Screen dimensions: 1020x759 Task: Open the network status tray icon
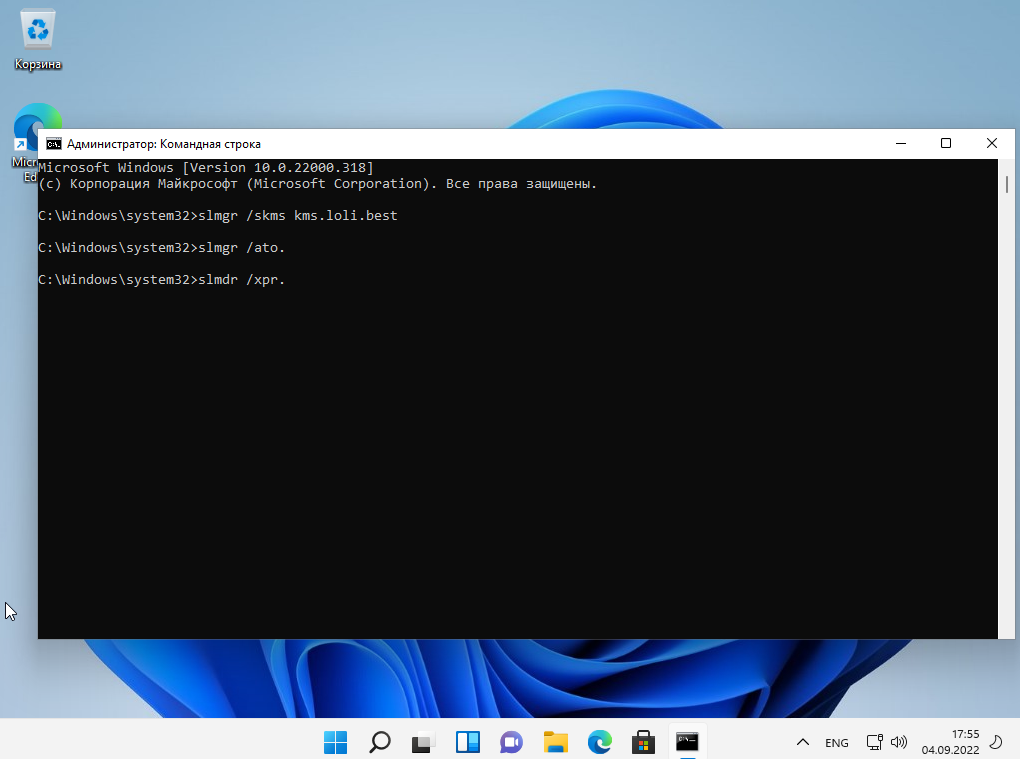[x=874, y=742]
